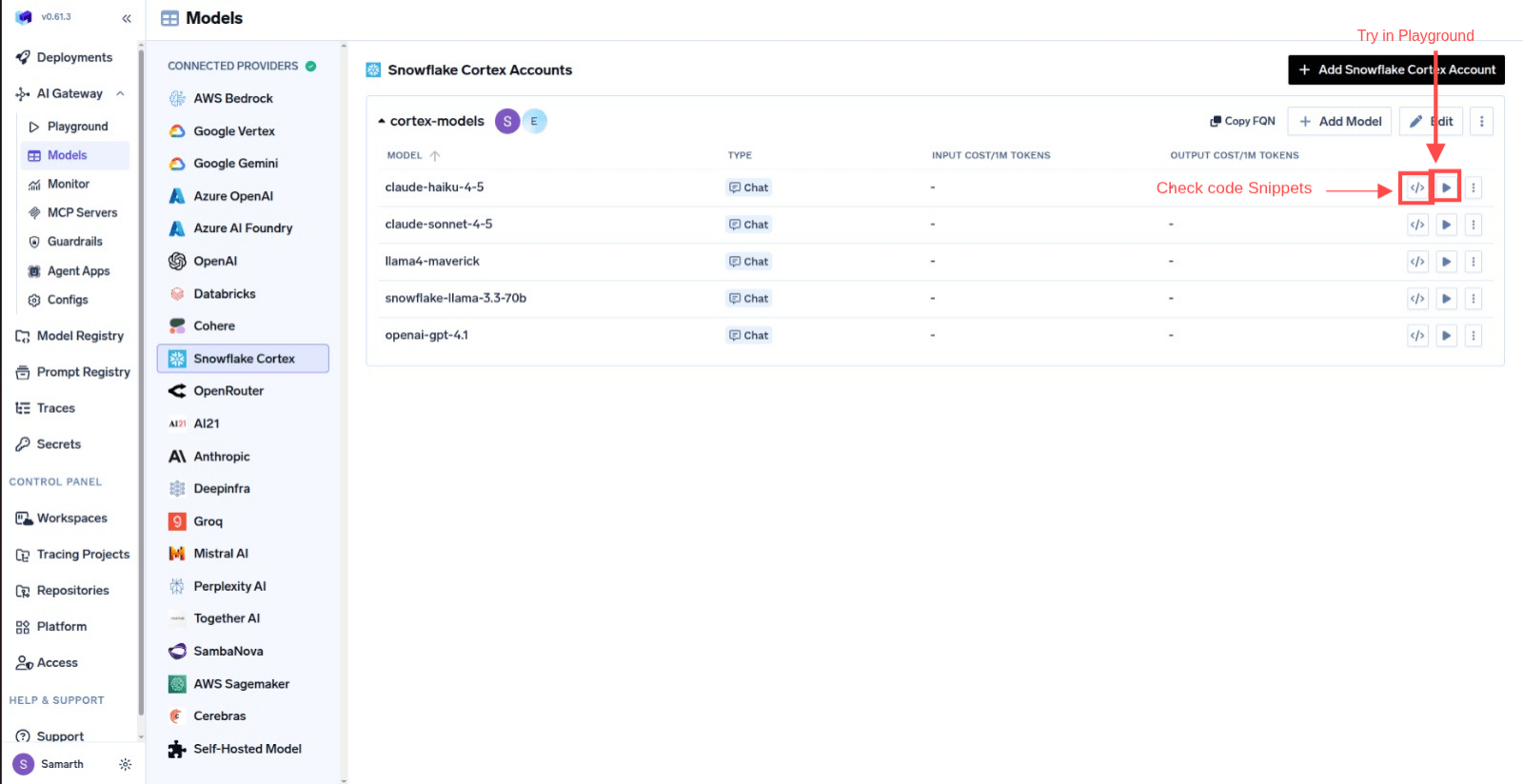This screenshot has width=1523, height=784.
Task: Try snowflake-llama-3.3-70b in Playground
Action: (1446, 299)
